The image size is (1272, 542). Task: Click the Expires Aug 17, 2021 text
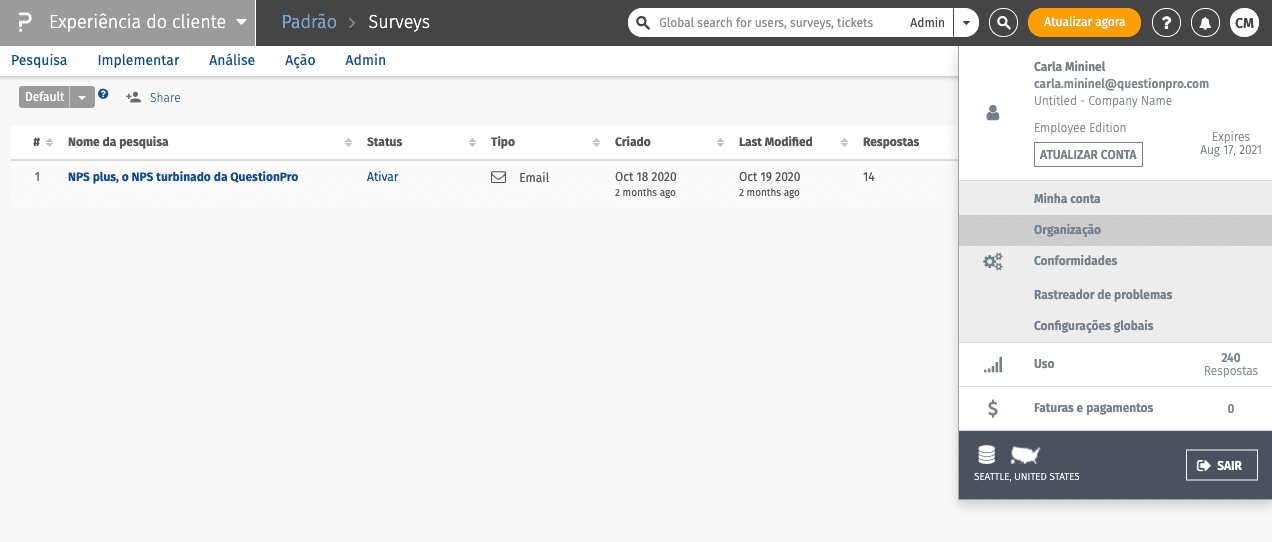tap(1231, 143)
